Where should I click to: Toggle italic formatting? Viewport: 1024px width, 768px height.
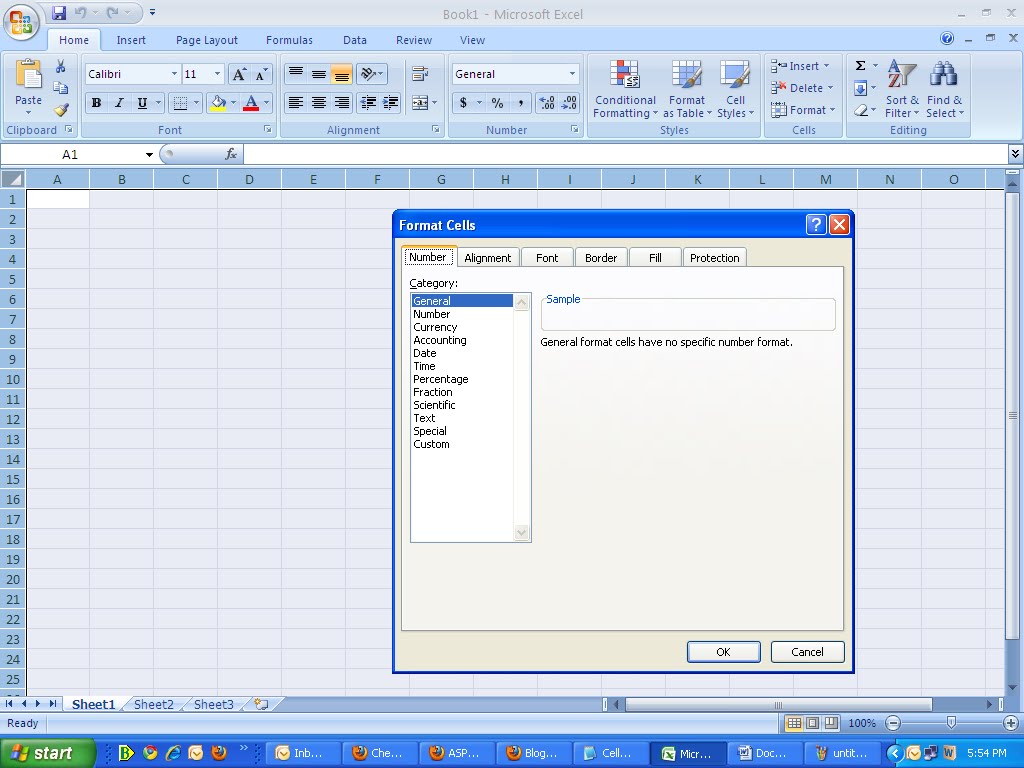click(117, 102)
